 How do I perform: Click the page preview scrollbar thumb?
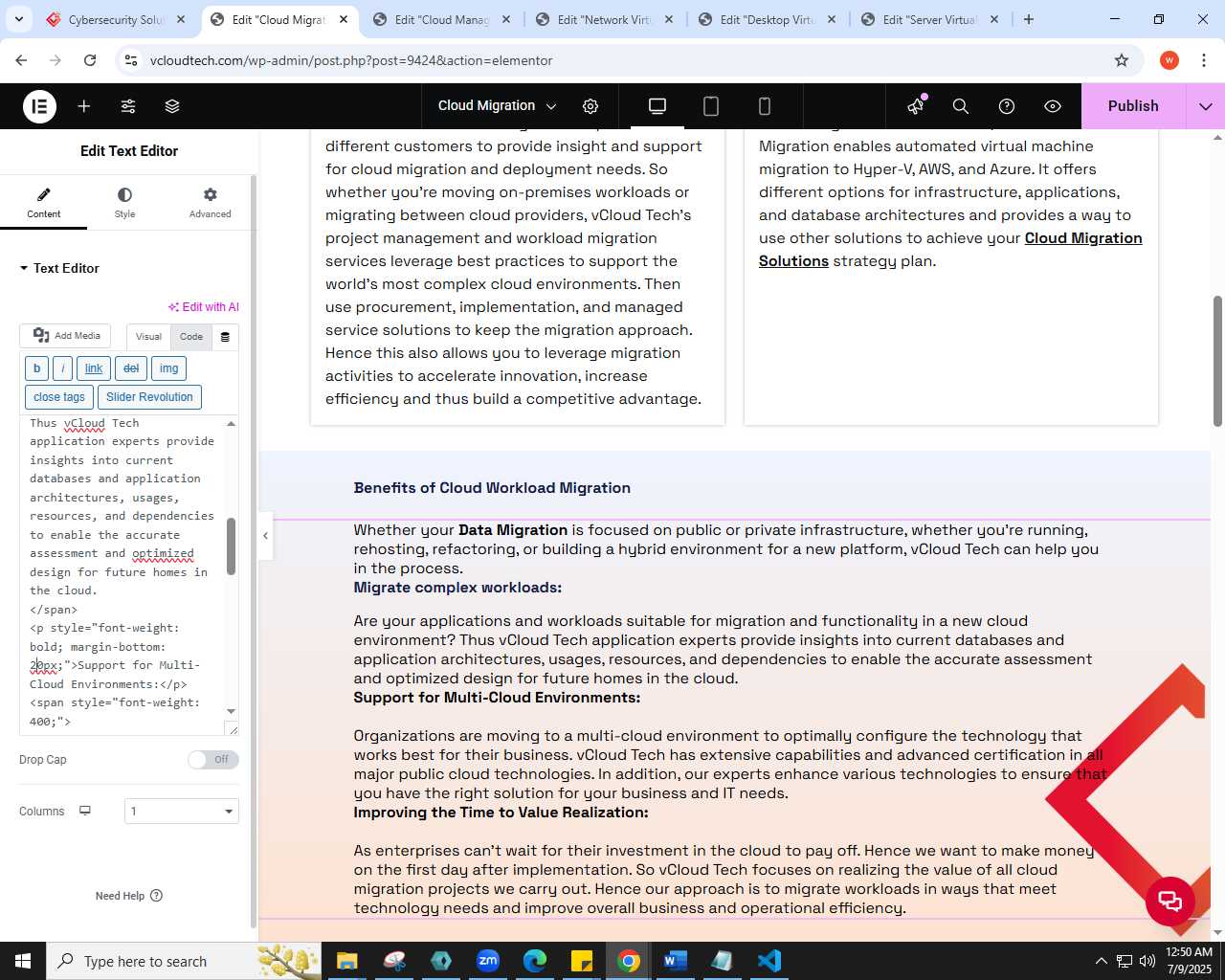[1217, 361]
